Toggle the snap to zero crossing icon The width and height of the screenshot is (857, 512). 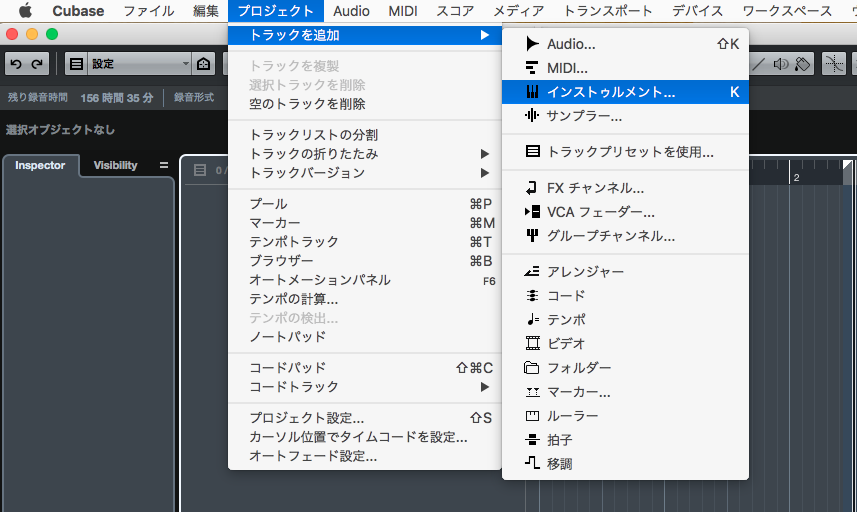[x=834, y=64]
